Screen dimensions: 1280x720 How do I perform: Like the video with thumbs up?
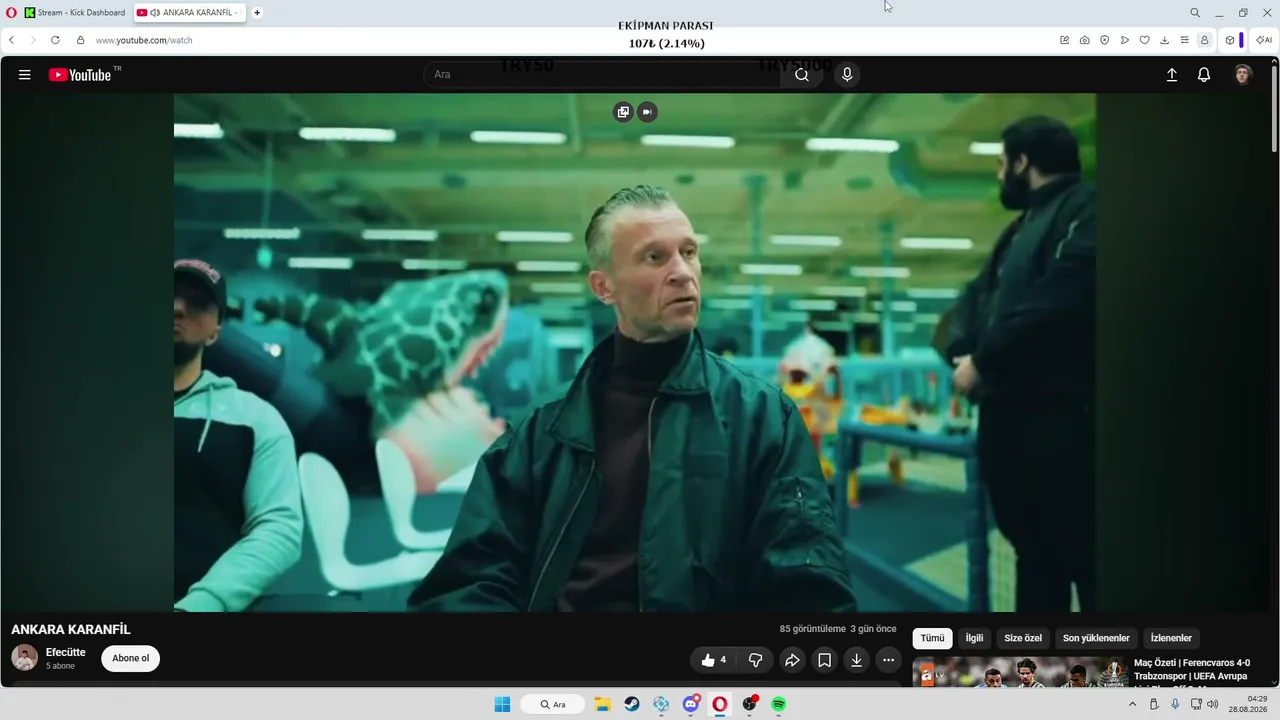[x=713, y=660]
